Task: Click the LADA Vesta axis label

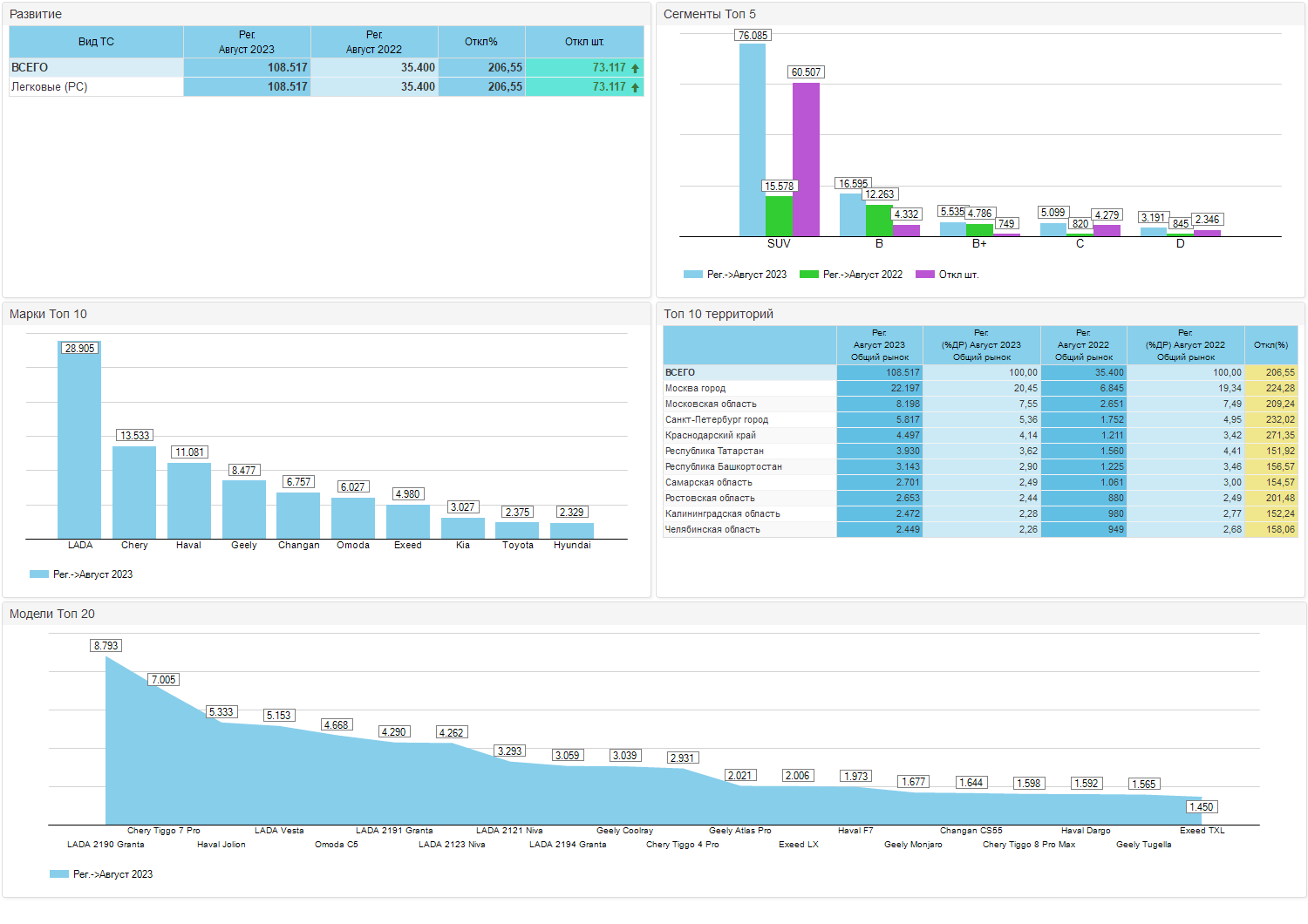Action: 279,831
